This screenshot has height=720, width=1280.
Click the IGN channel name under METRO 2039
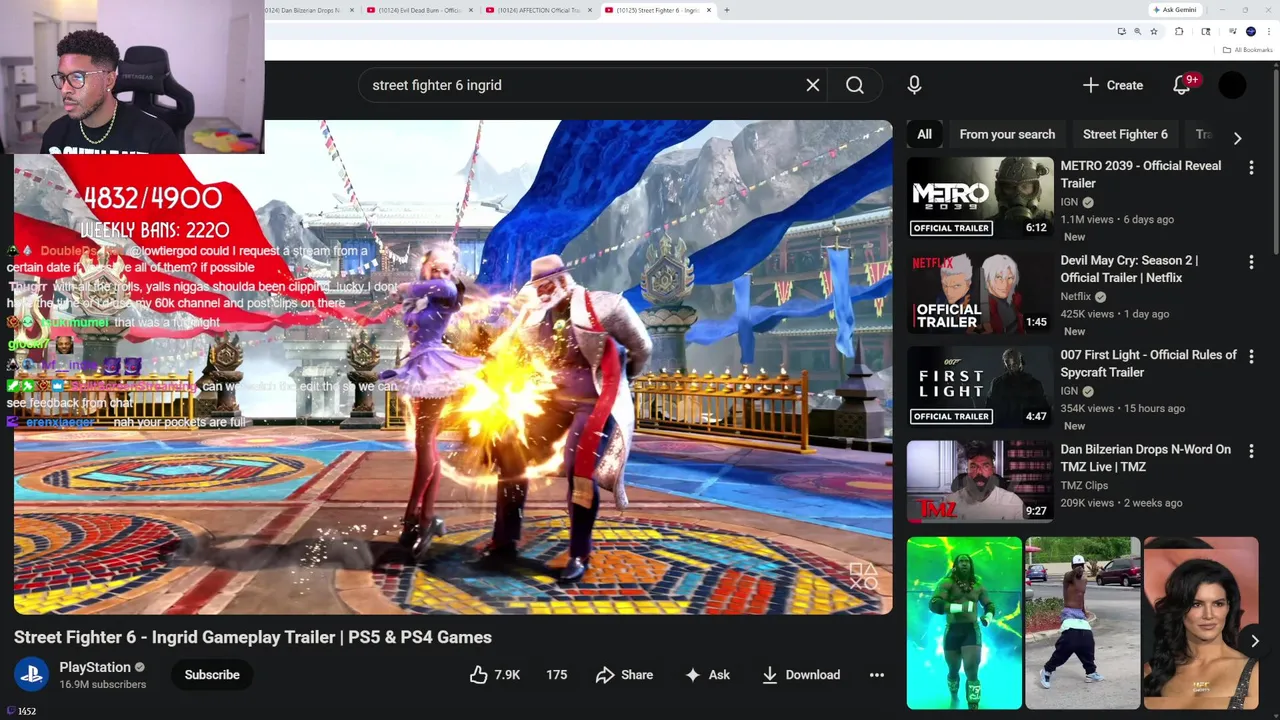(x=1069, y=202)
